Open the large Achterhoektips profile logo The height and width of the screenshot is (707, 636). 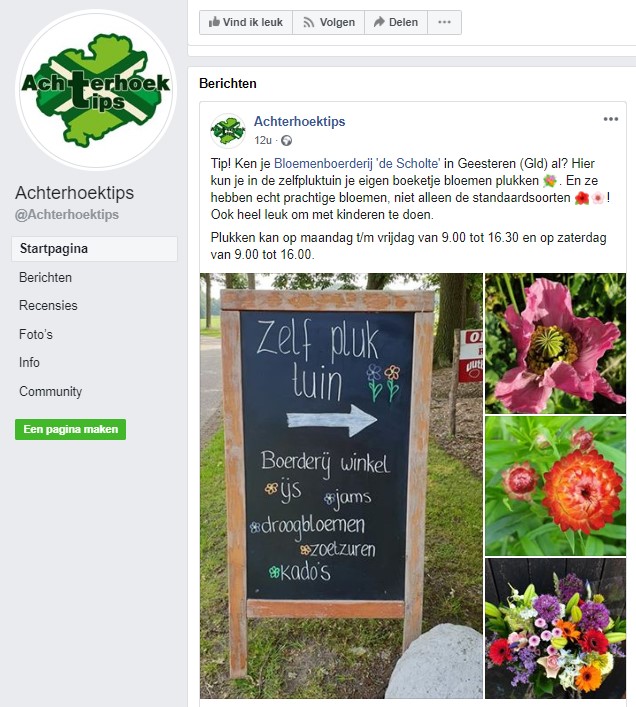[96, 90]
